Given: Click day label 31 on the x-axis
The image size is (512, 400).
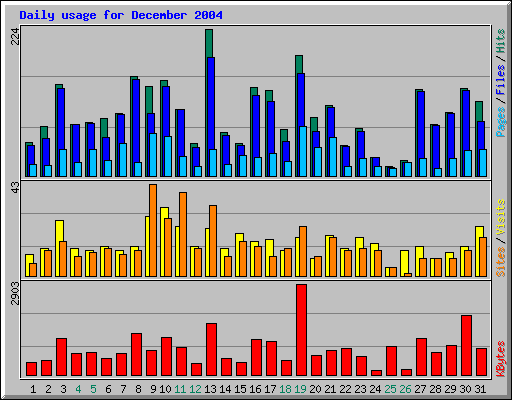Looking at the screenshot, I should 480,389.
